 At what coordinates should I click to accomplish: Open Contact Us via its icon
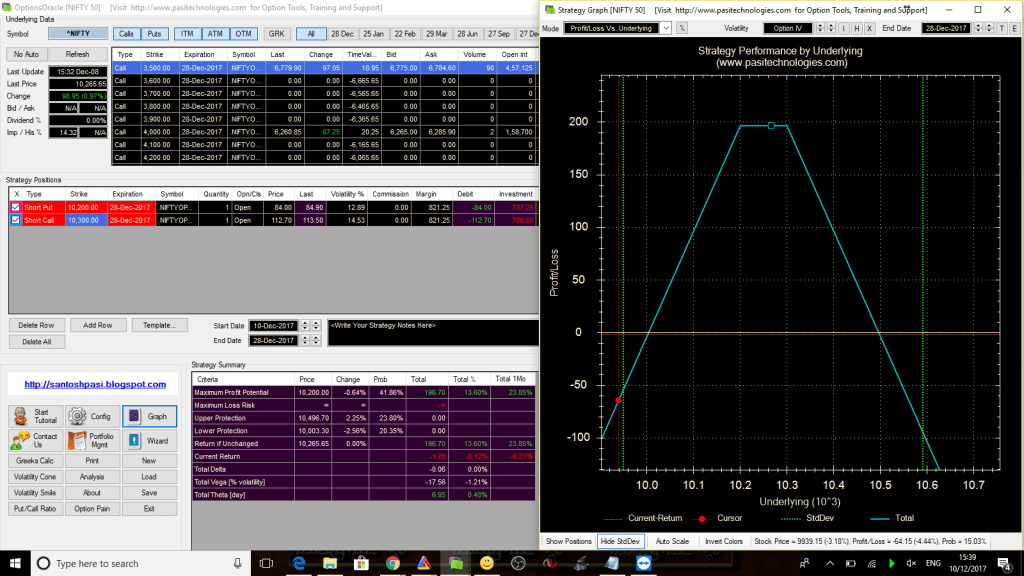[x=19, y=441]
